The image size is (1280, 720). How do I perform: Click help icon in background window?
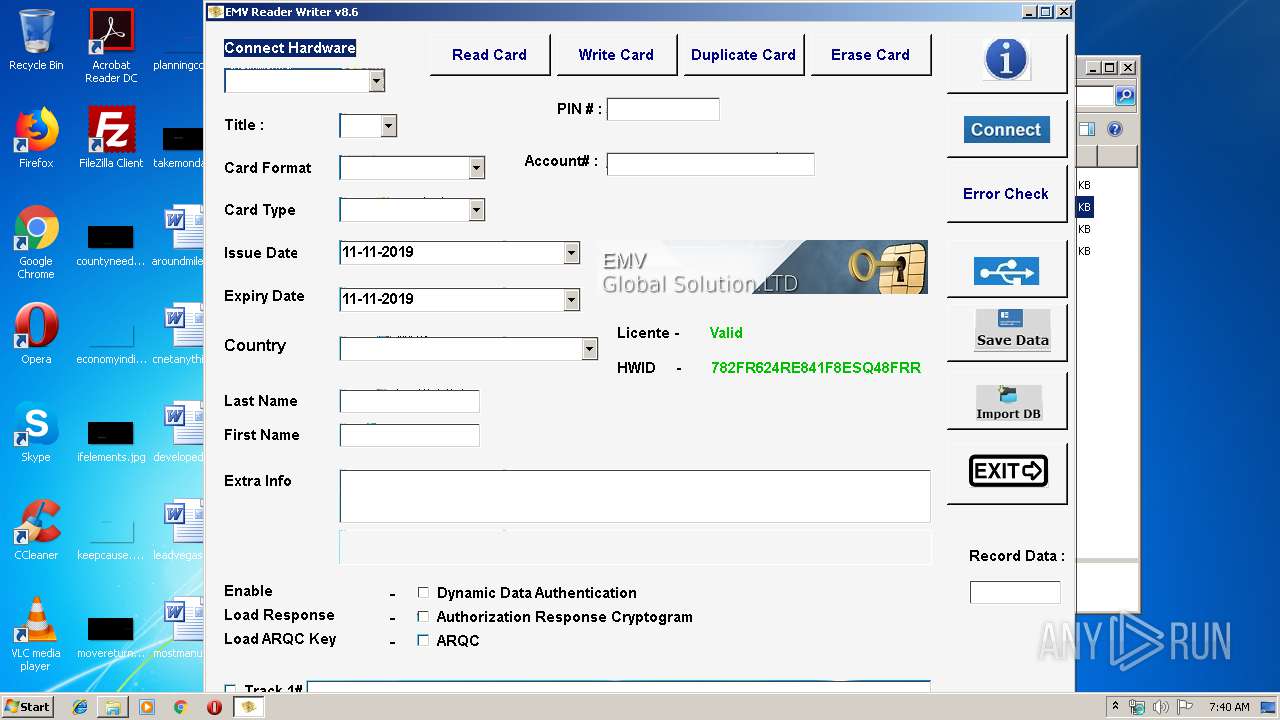1115,129
